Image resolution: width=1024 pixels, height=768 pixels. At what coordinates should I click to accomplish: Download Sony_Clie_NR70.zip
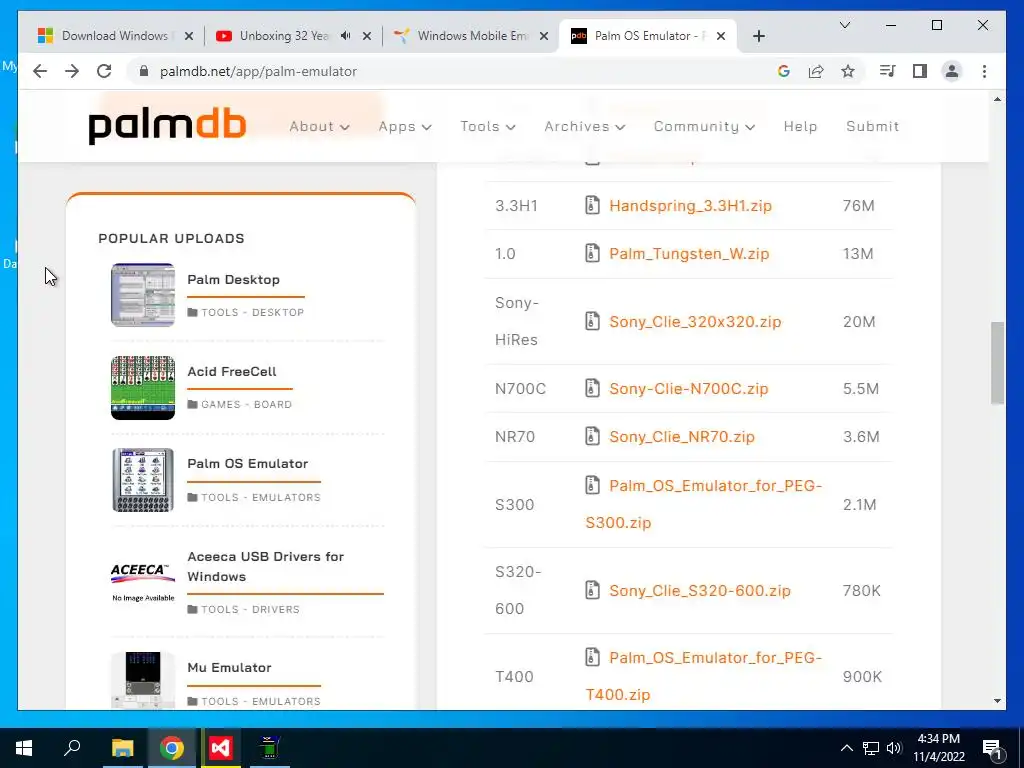682,436
